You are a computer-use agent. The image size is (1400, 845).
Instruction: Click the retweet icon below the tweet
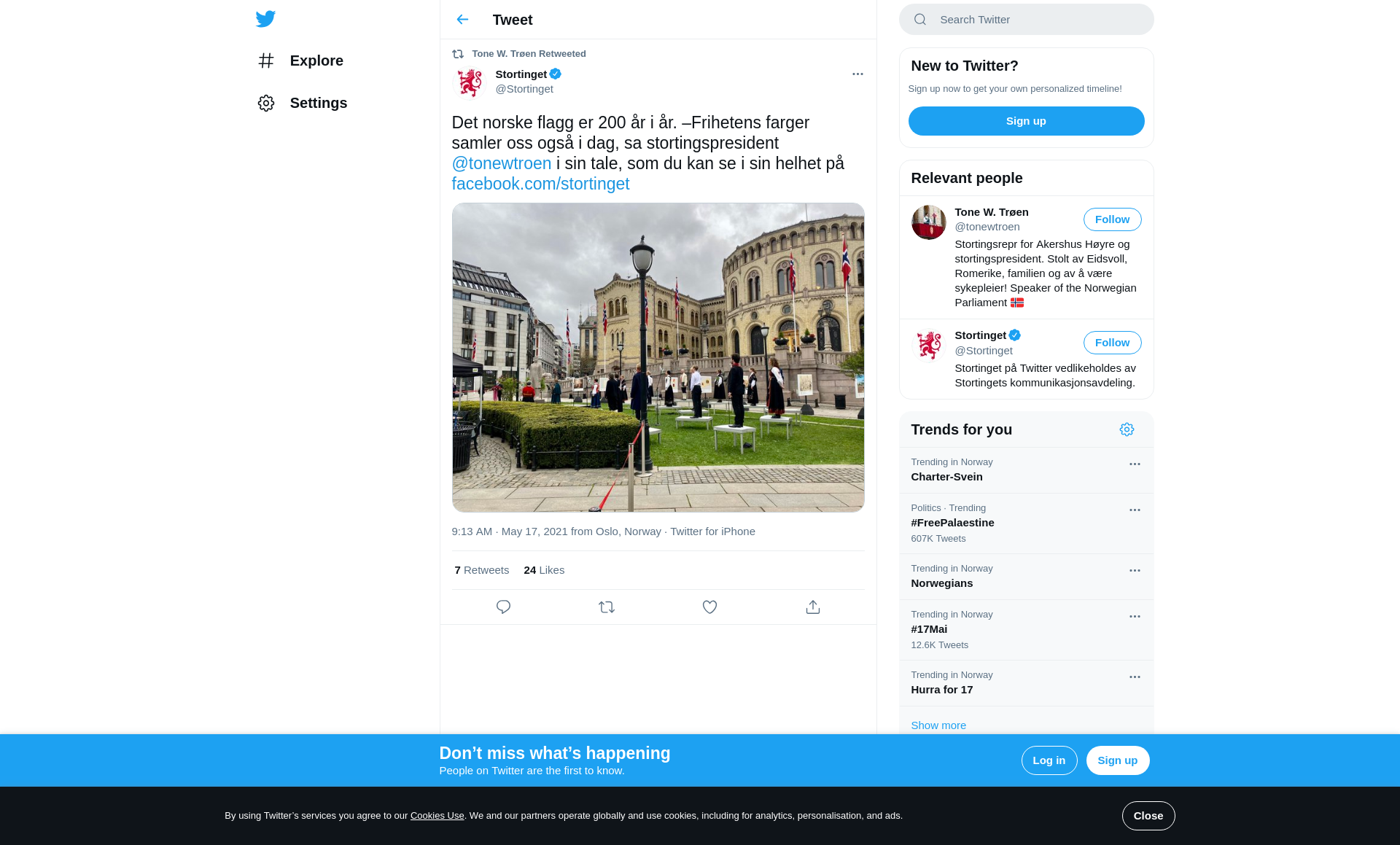point(607,607)
